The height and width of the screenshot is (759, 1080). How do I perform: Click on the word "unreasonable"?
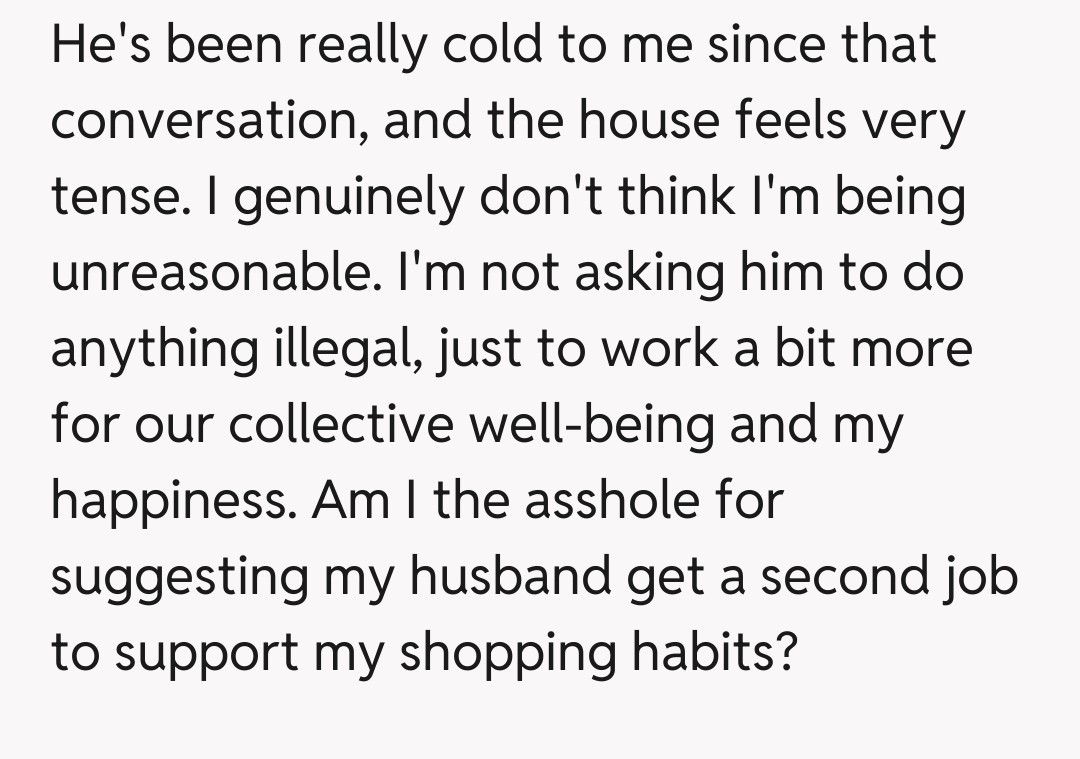[207, 274]
